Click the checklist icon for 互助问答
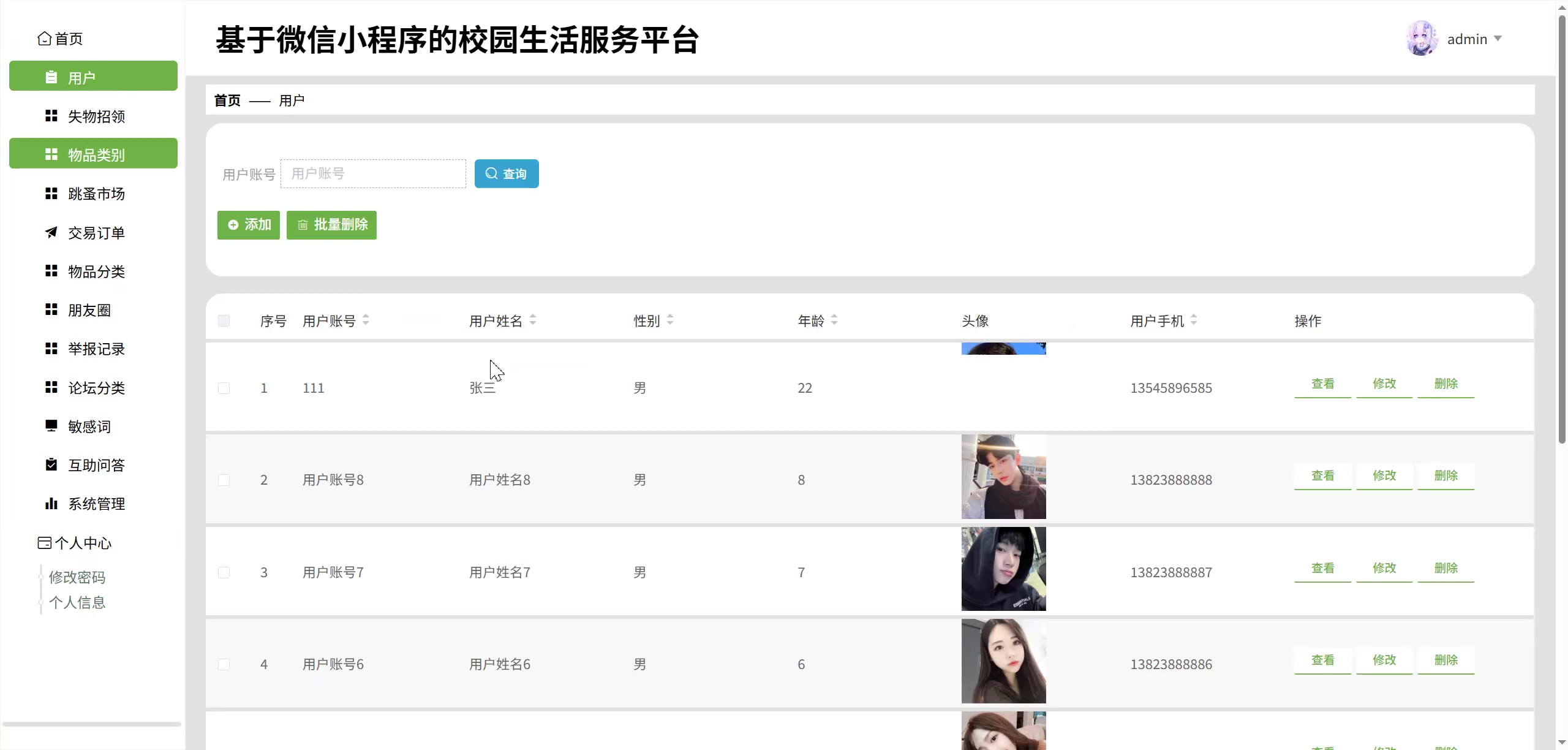The height and width of the screenshot is (750, 1568). (x=51, y=464)
